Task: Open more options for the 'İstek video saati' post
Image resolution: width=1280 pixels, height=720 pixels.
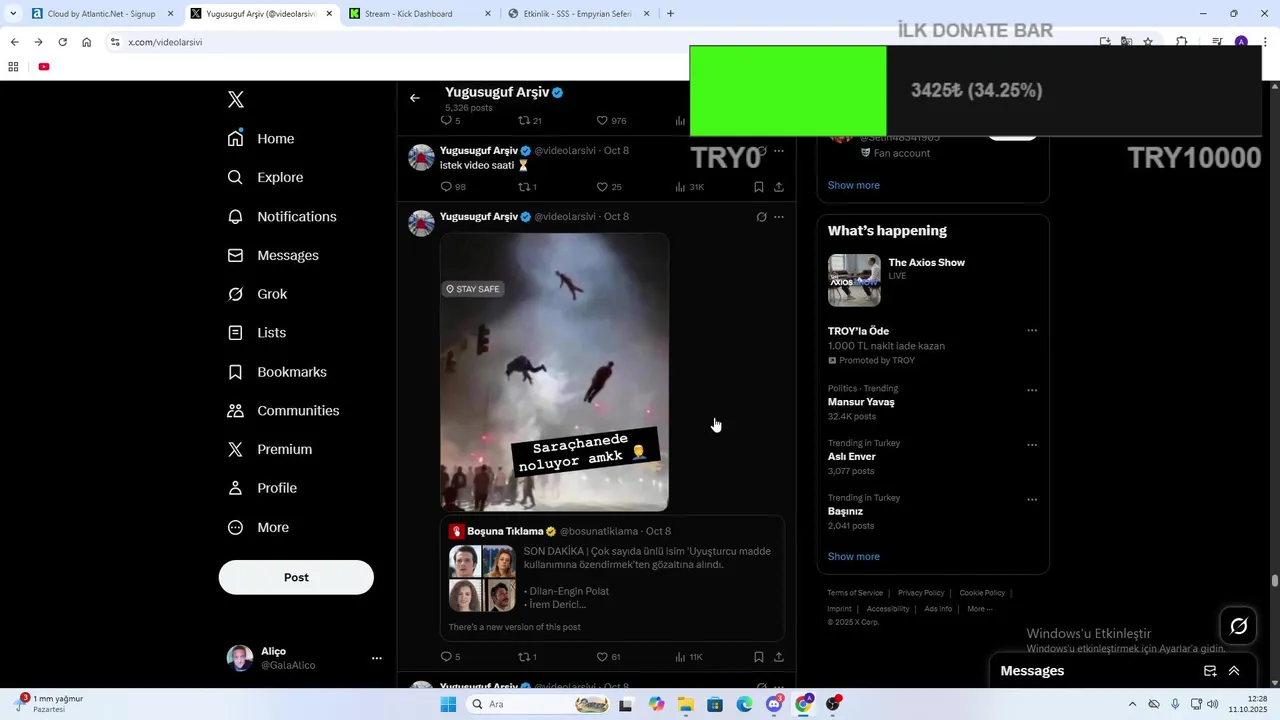Action: pyautogui.click(x=779, y=151)
